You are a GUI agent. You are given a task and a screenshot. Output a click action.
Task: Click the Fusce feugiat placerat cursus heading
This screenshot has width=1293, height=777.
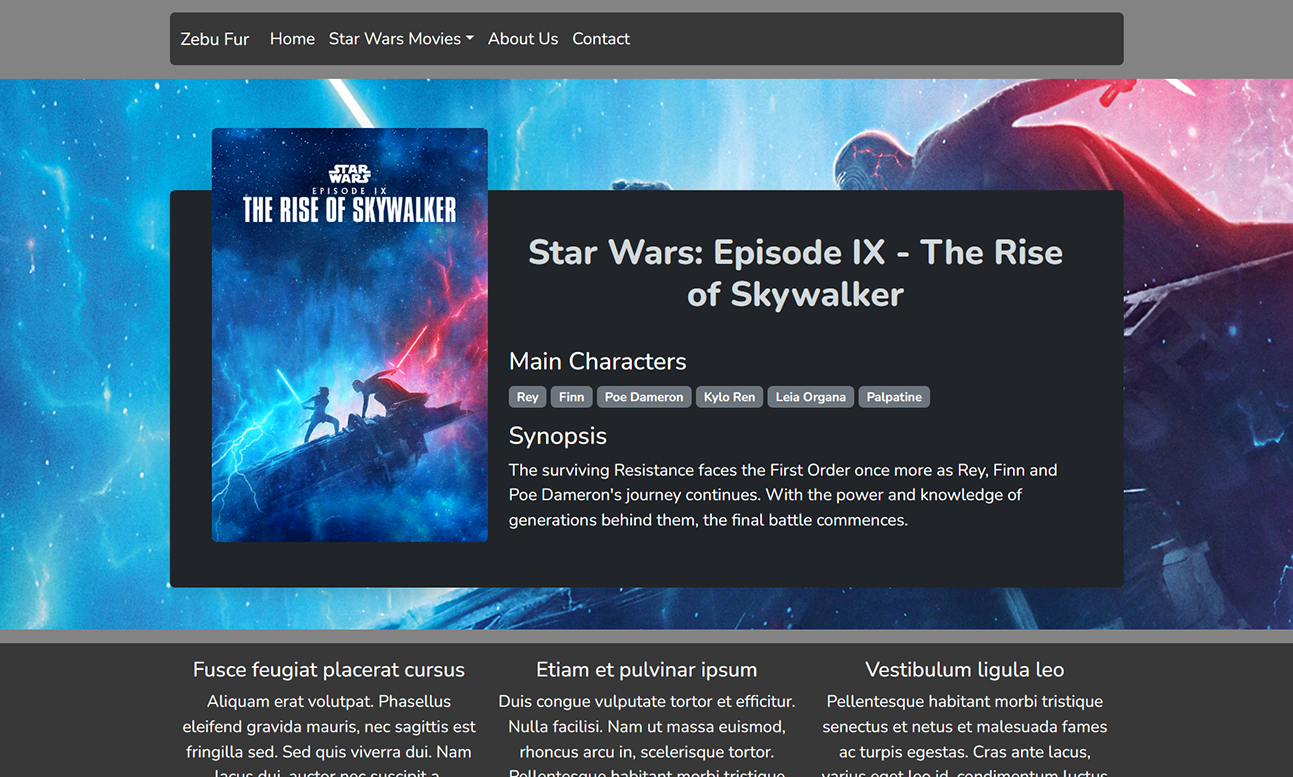click(x=329, y=670)
